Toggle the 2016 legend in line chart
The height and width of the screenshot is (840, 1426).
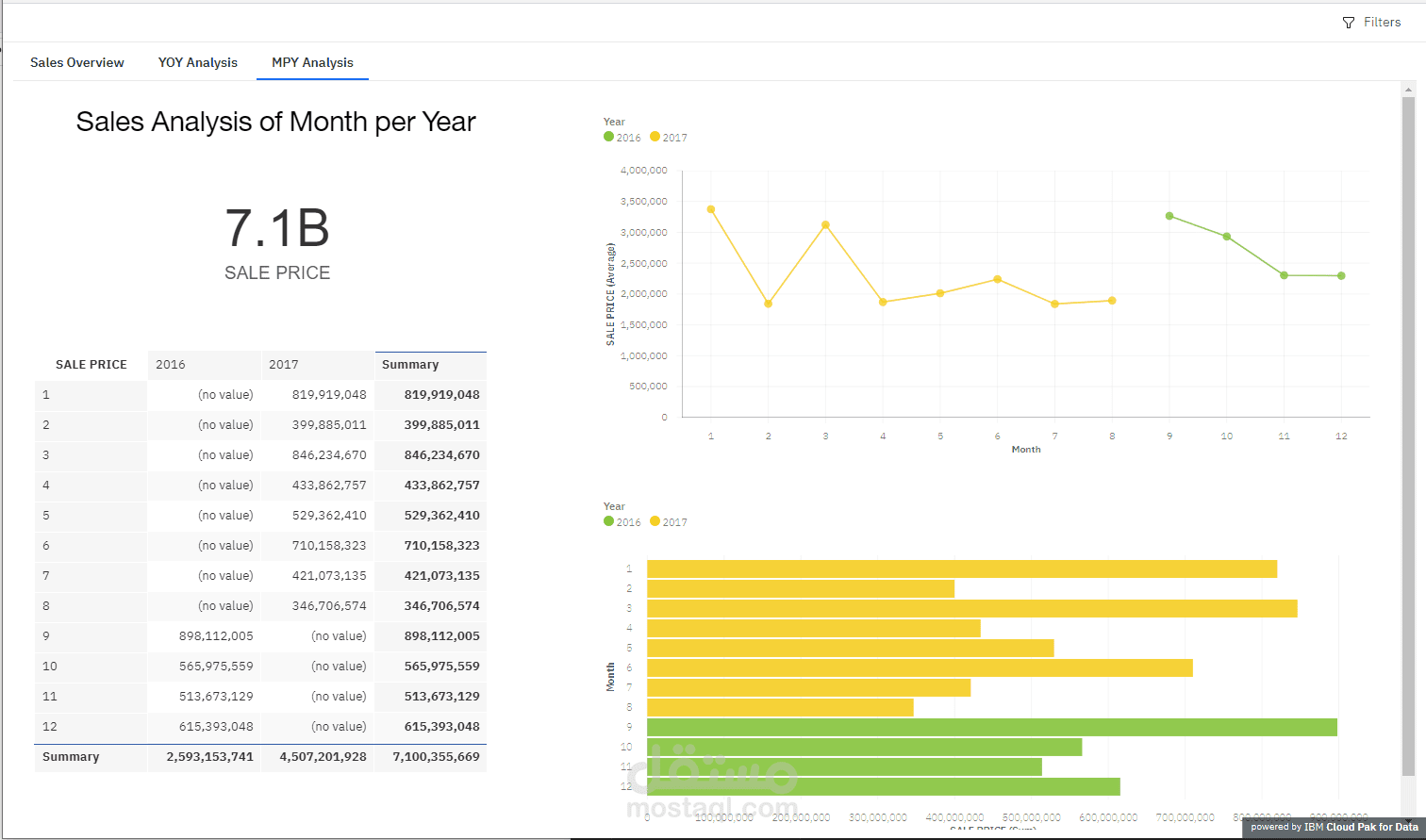(x=622, y=138)
